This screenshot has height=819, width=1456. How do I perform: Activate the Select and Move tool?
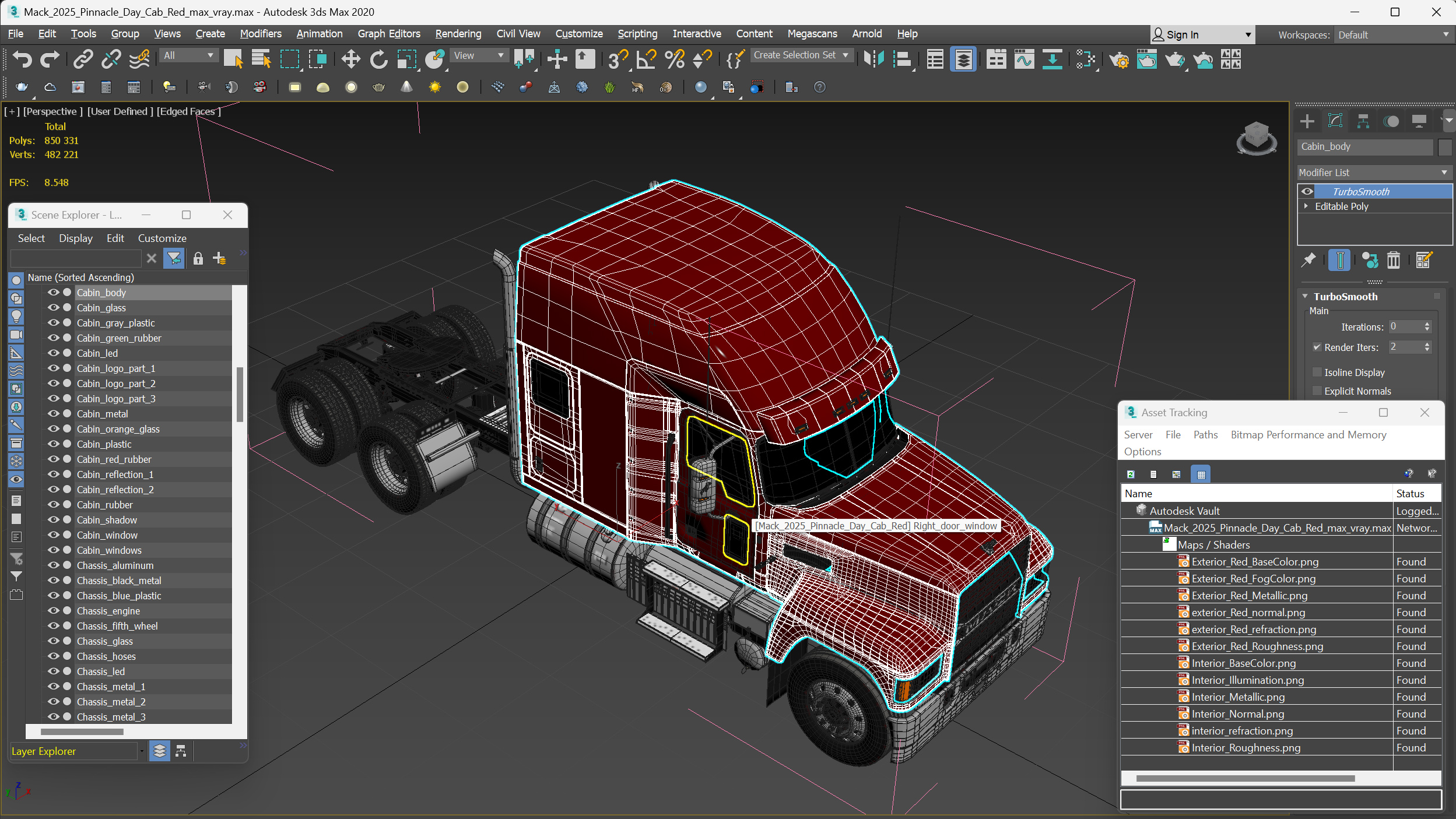click(x=350, y=59)
